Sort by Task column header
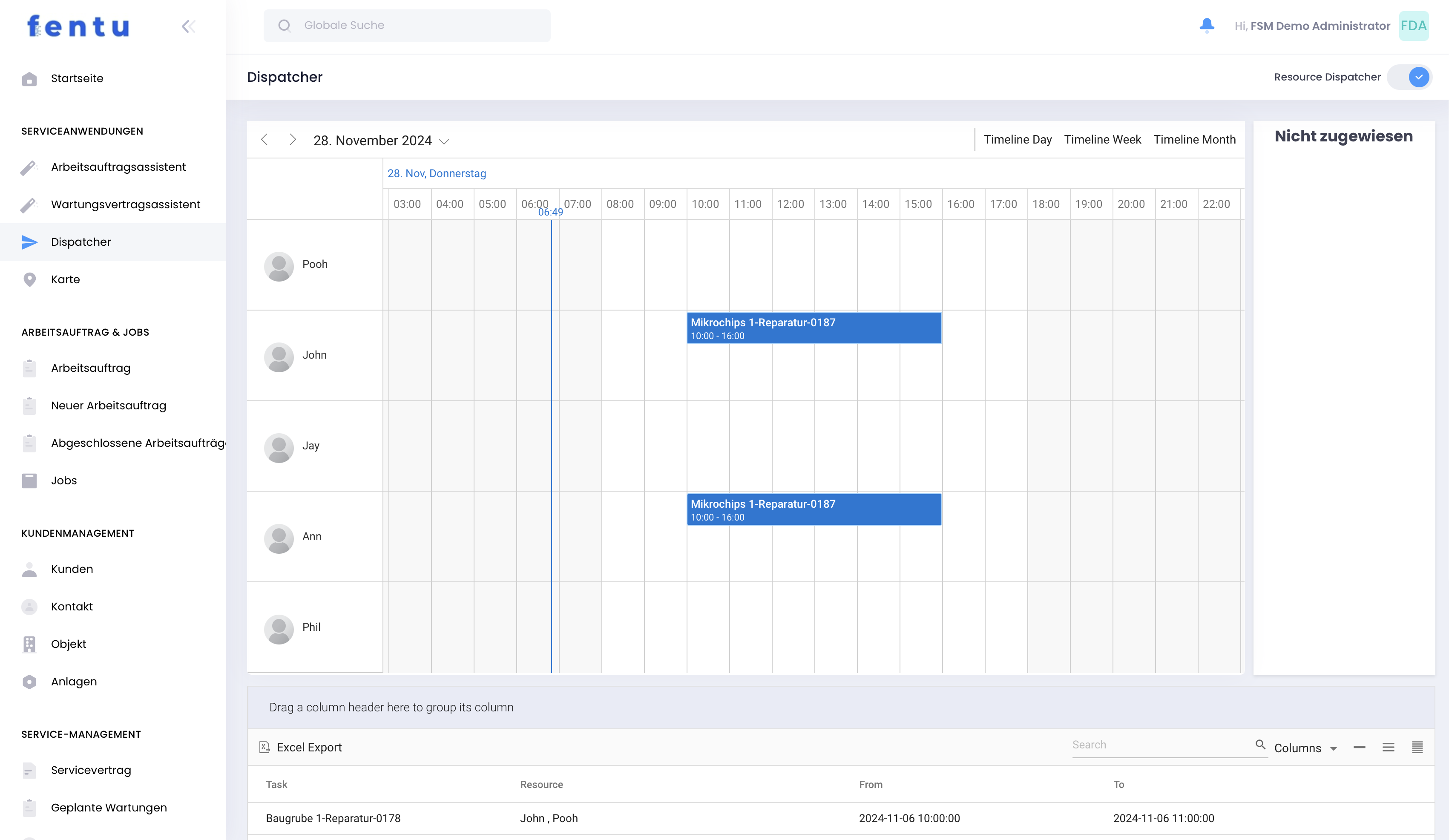Image resolution: width=1449 pixels, height=840 pixels. 276,785
